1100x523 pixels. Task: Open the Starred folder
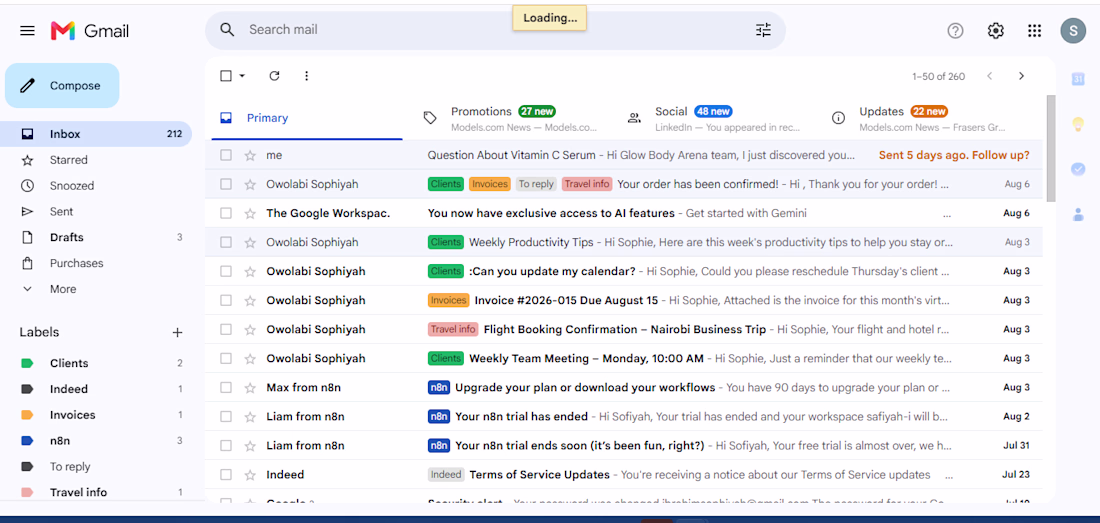click(95, 160)
